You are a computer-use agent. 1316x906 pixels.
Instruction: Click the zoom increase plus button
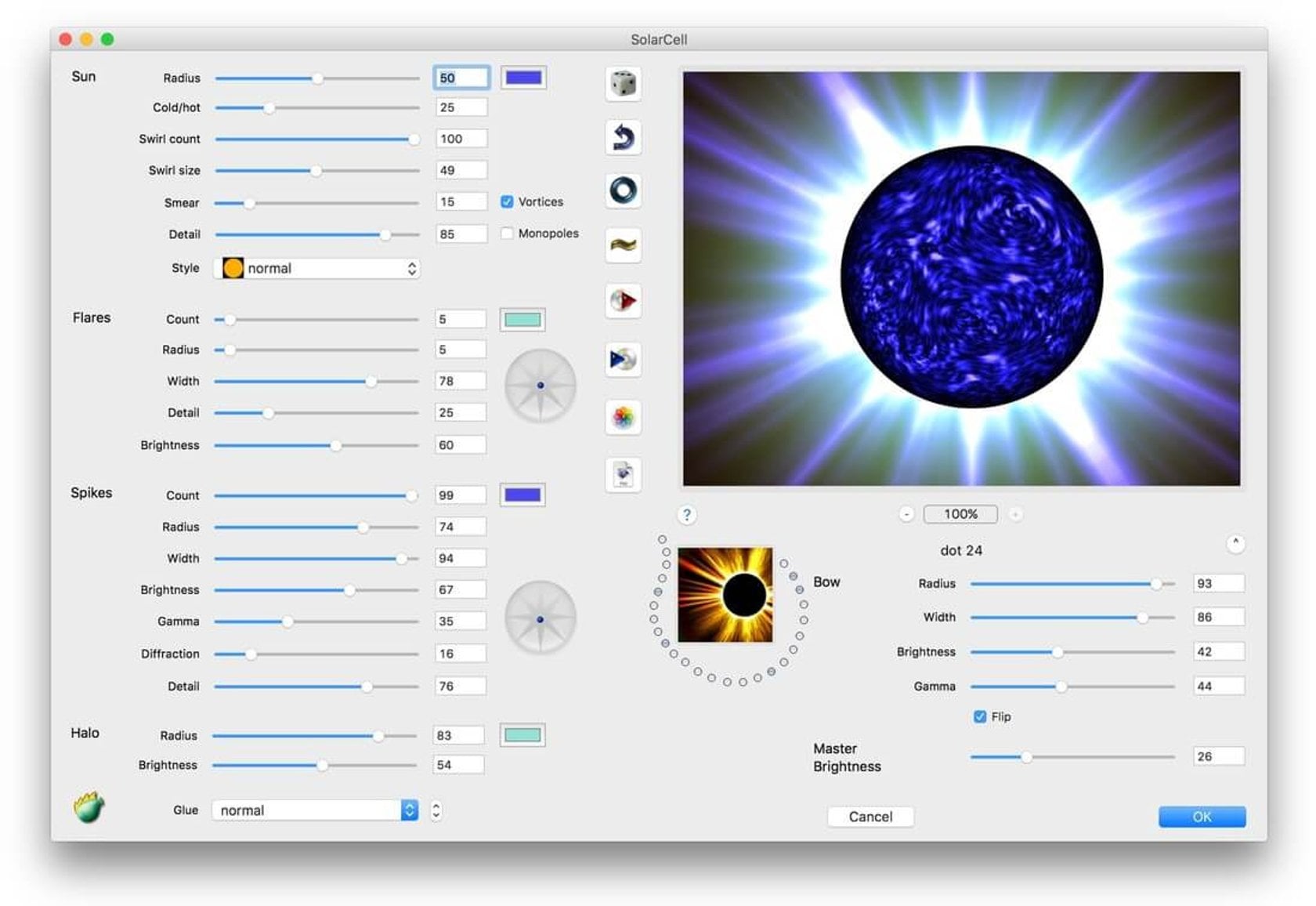click(1016, 514)
